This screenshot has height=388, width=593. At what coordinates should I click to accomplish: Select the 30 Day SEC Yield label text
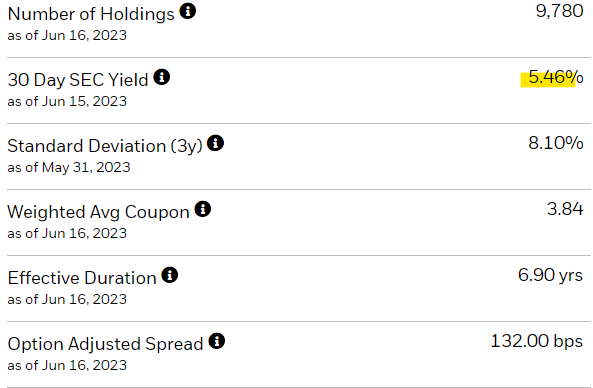tap(78, 80)
